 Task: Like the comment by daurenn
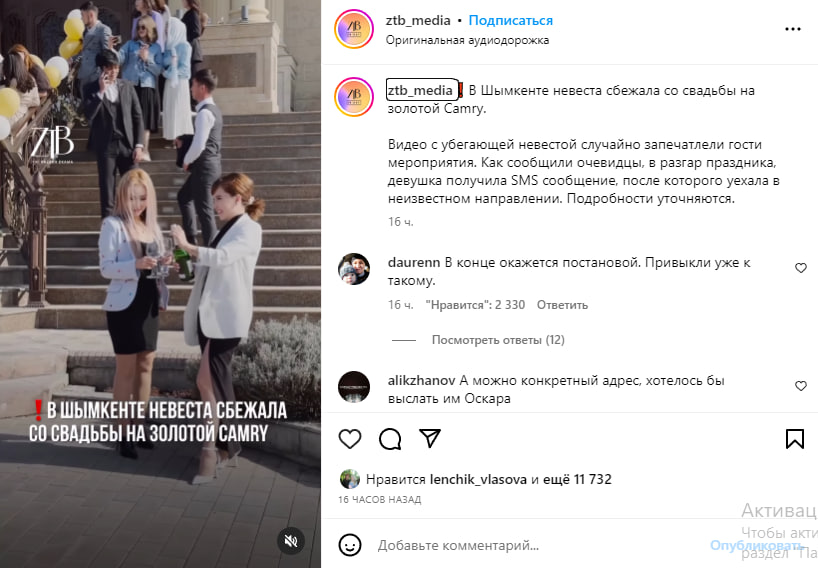(x=801, y=268)
